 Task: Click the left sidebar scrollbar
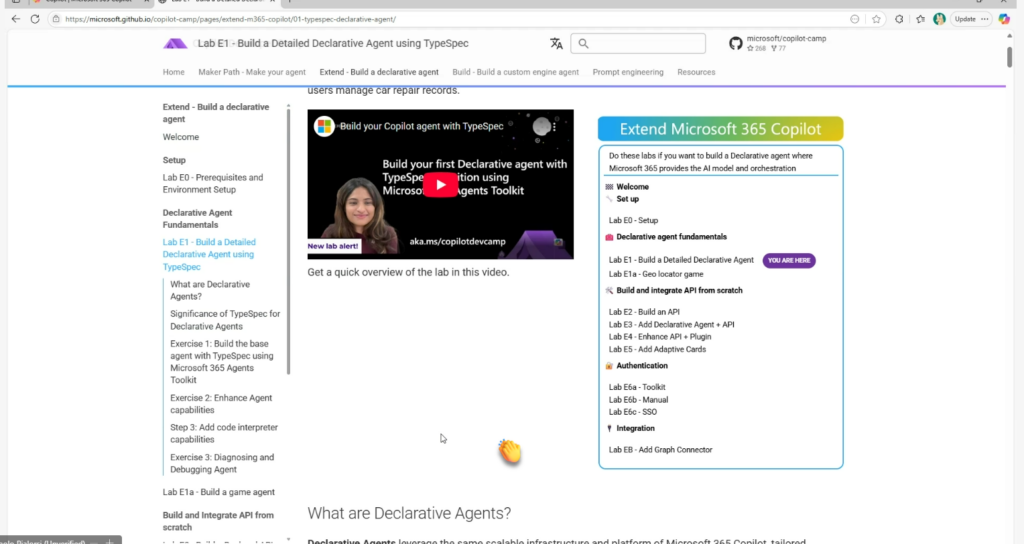click(289, 242)
